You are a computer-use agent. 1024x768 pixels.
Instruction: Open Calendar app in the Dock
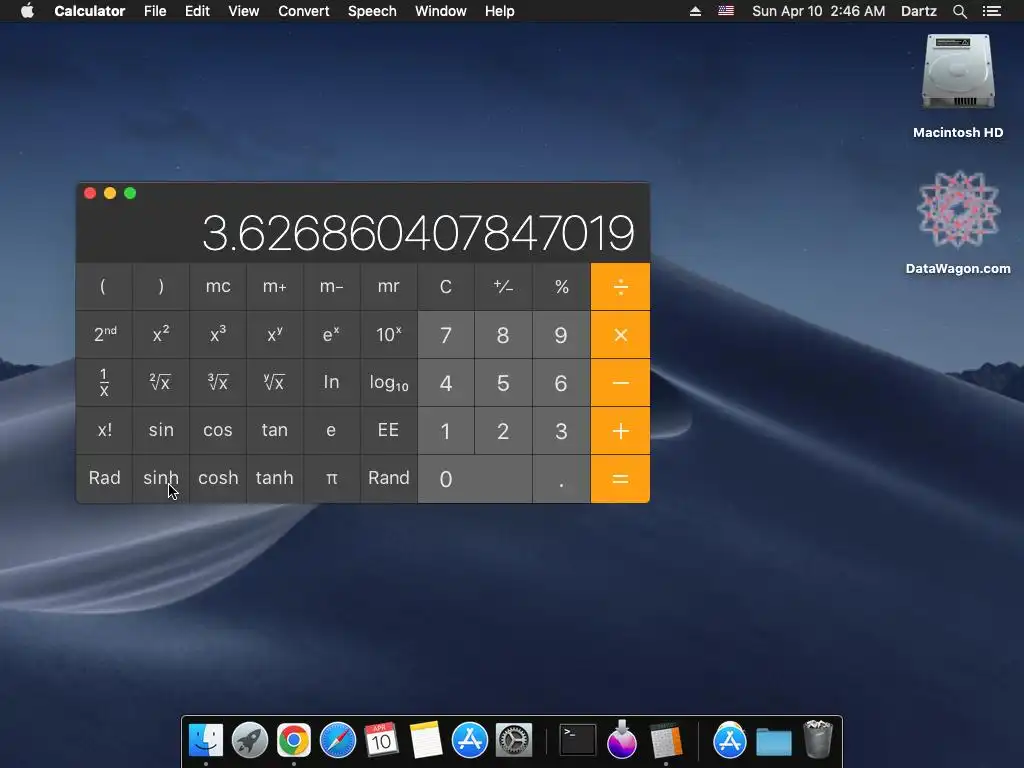point(381,741)
